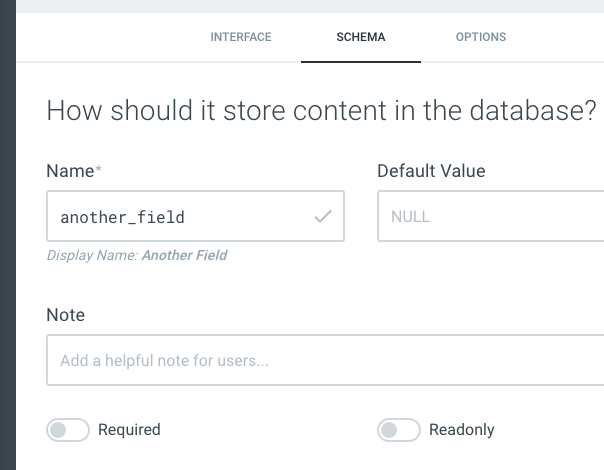Click the Name field label

[x=70, y=171]
